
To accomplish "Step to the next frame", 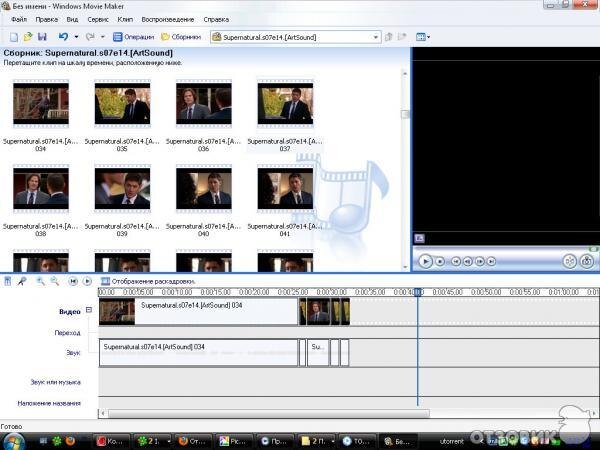I will (479, 261).
